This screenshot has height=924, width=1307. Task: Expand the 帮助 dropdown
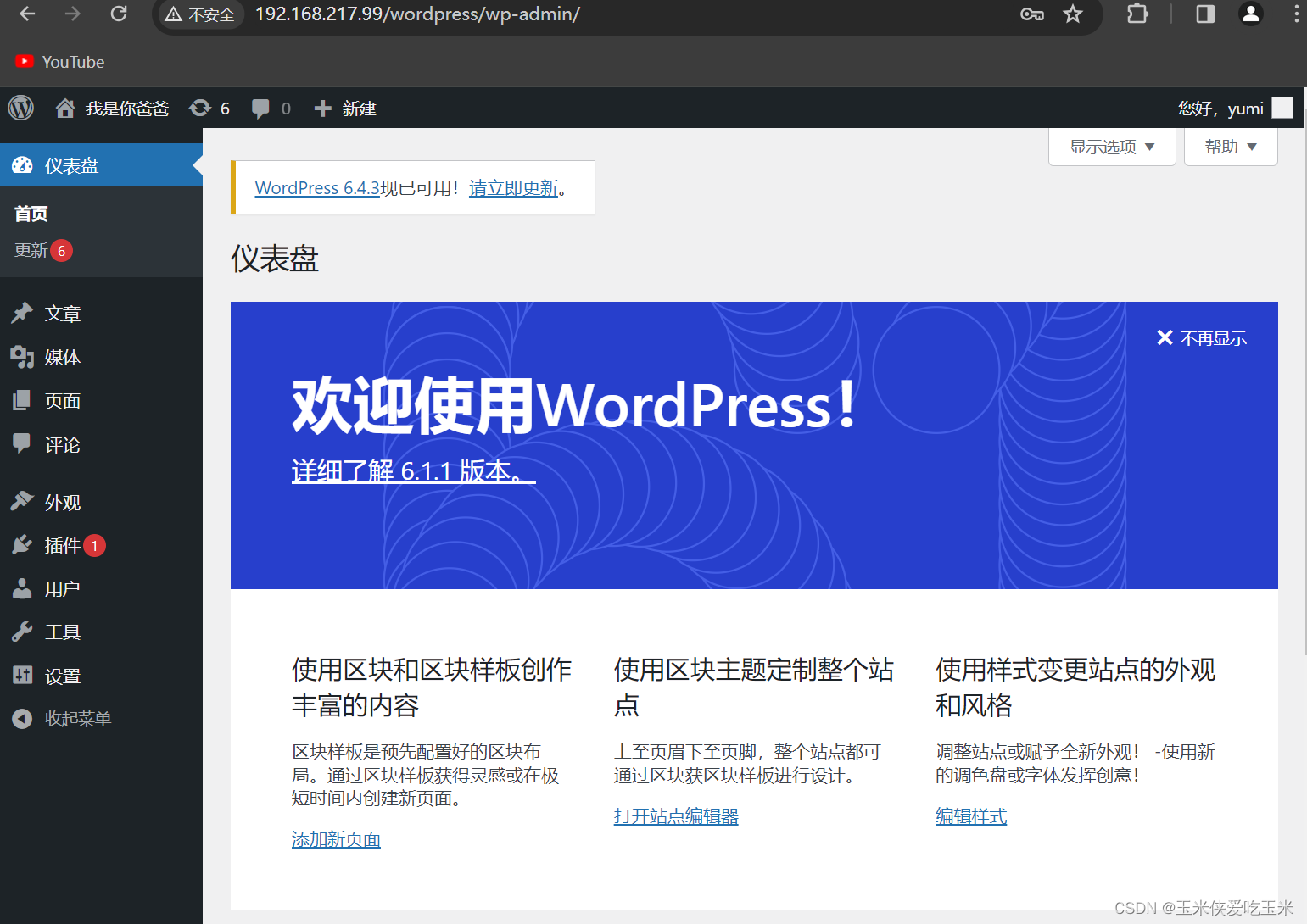click(x=1231, y=147)
